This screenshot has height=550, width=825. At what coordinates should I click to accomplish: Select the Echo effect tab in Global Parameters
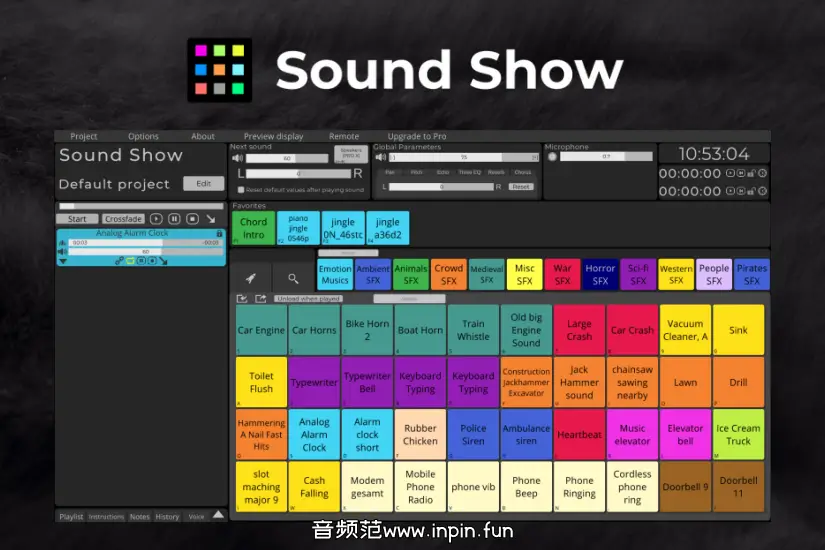tap(443, 172)
